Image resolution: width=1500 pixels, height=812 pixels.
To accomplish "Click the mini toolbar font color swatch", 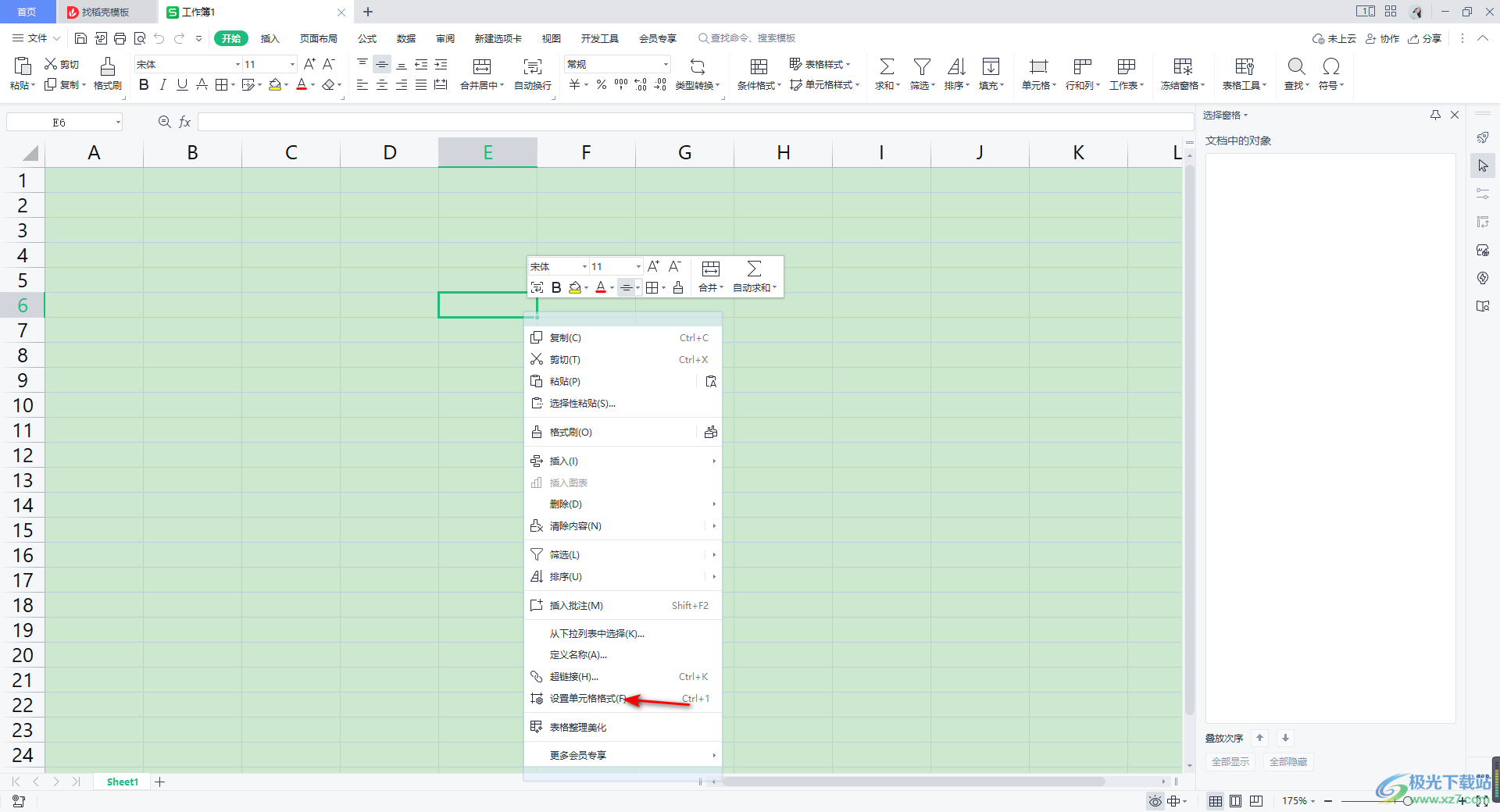I will click(x=601, y=287).
